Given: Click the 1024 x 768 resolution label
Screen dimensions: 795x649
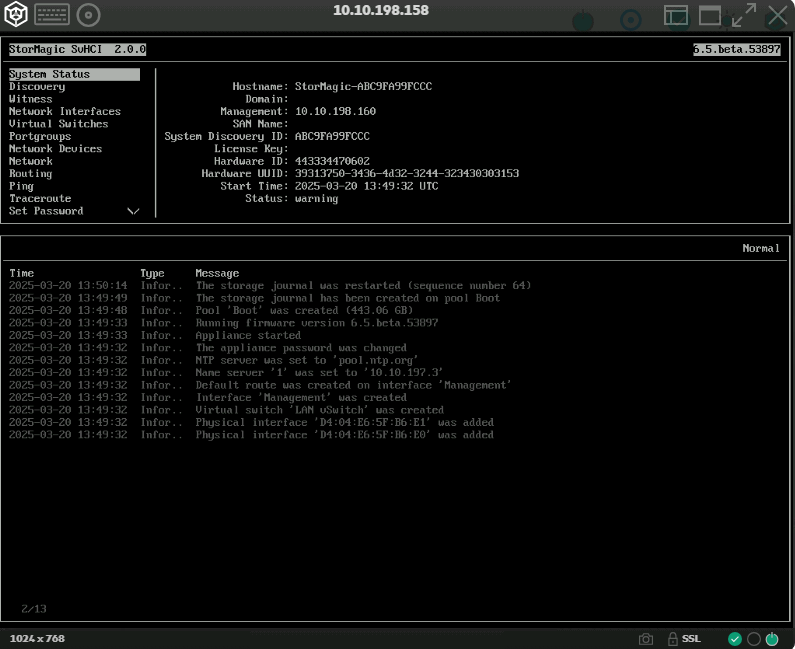Looking at the screenshot, I should coord(37,639).
